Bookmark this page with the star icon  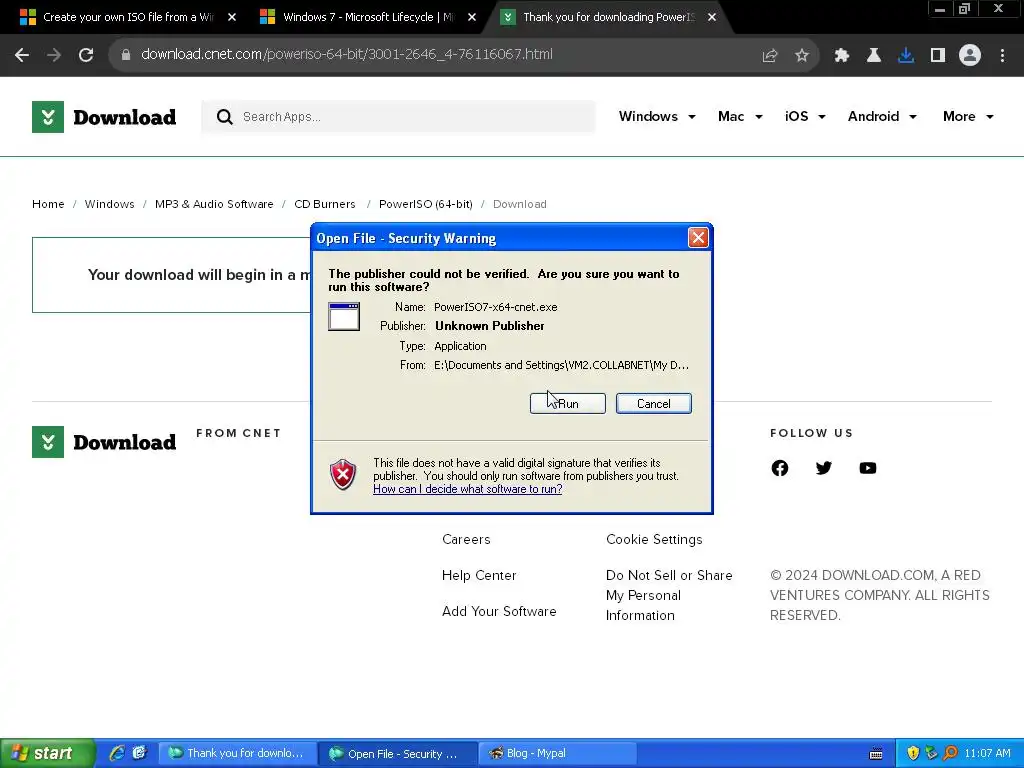pyautogui.click(x=802, y=56)
